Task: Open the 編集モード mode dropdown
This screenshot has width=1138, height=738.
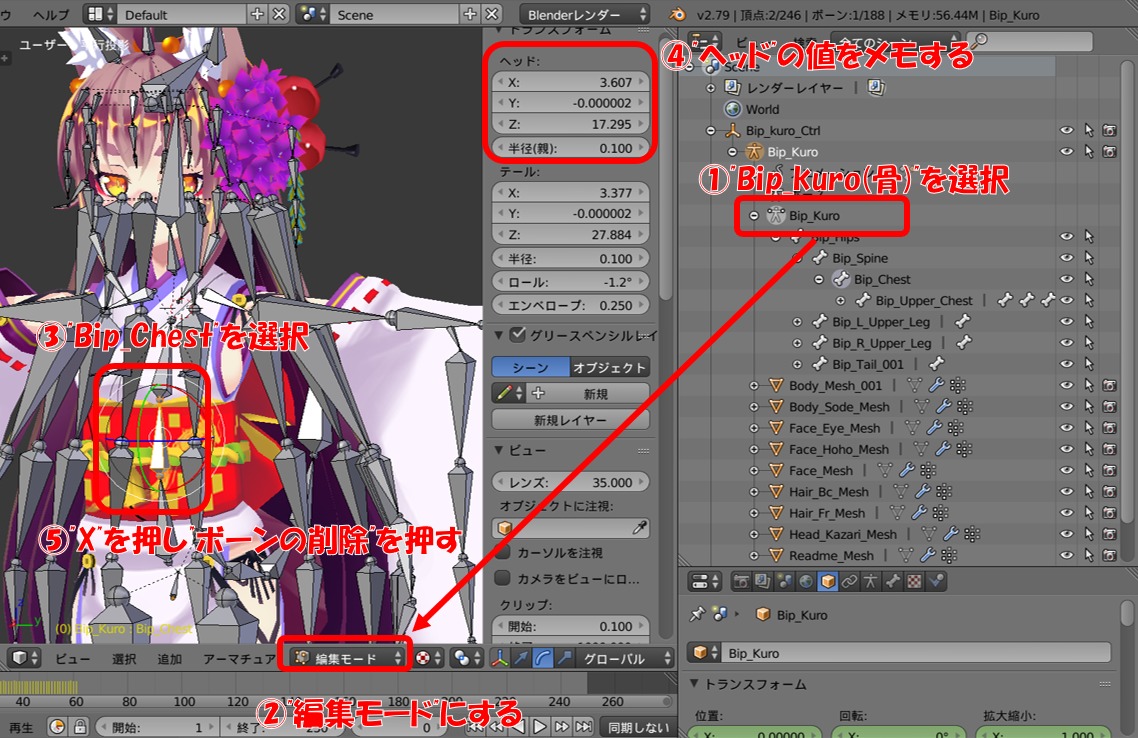Action: pyautogui.click(x=346, y=658)
